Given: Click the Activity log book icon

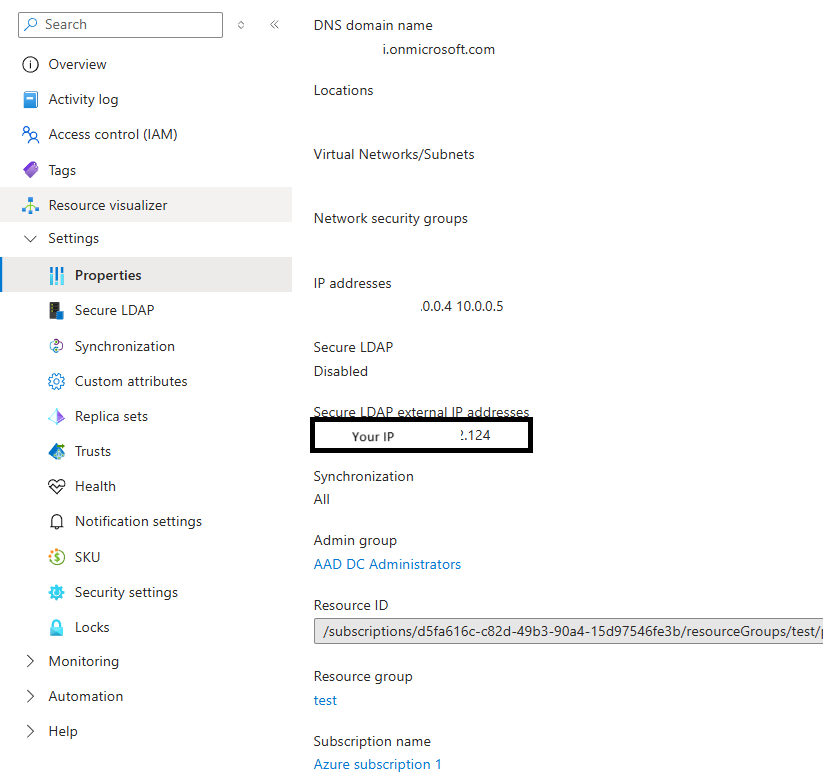Looking at the screenshot, I should pos(33,99).
